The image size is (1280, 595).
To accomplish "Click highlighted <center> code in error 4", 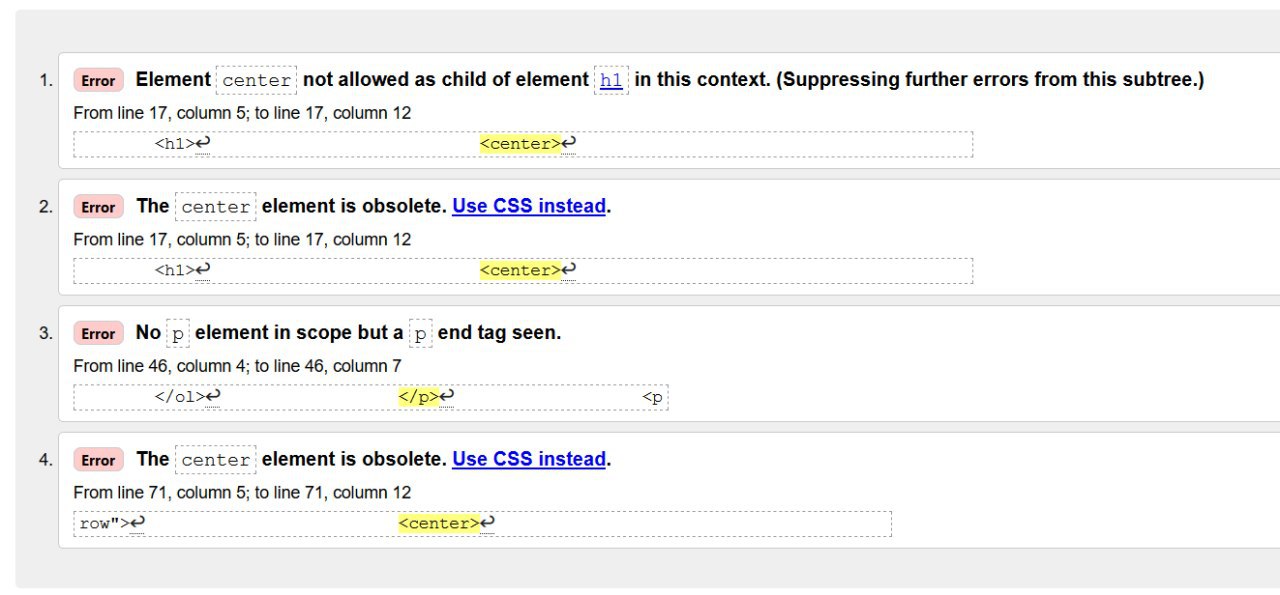I will pyautogui.click(x=439, y=523).
